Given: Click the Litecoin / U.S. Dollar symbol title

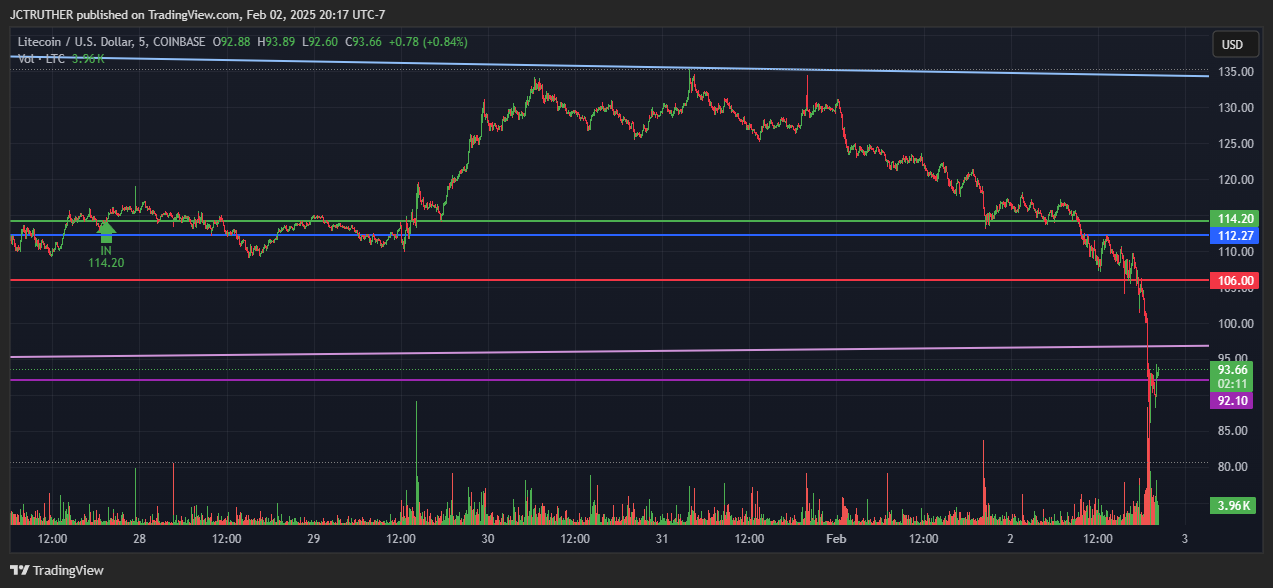Looking at the screenshot, I should (80, 42).
